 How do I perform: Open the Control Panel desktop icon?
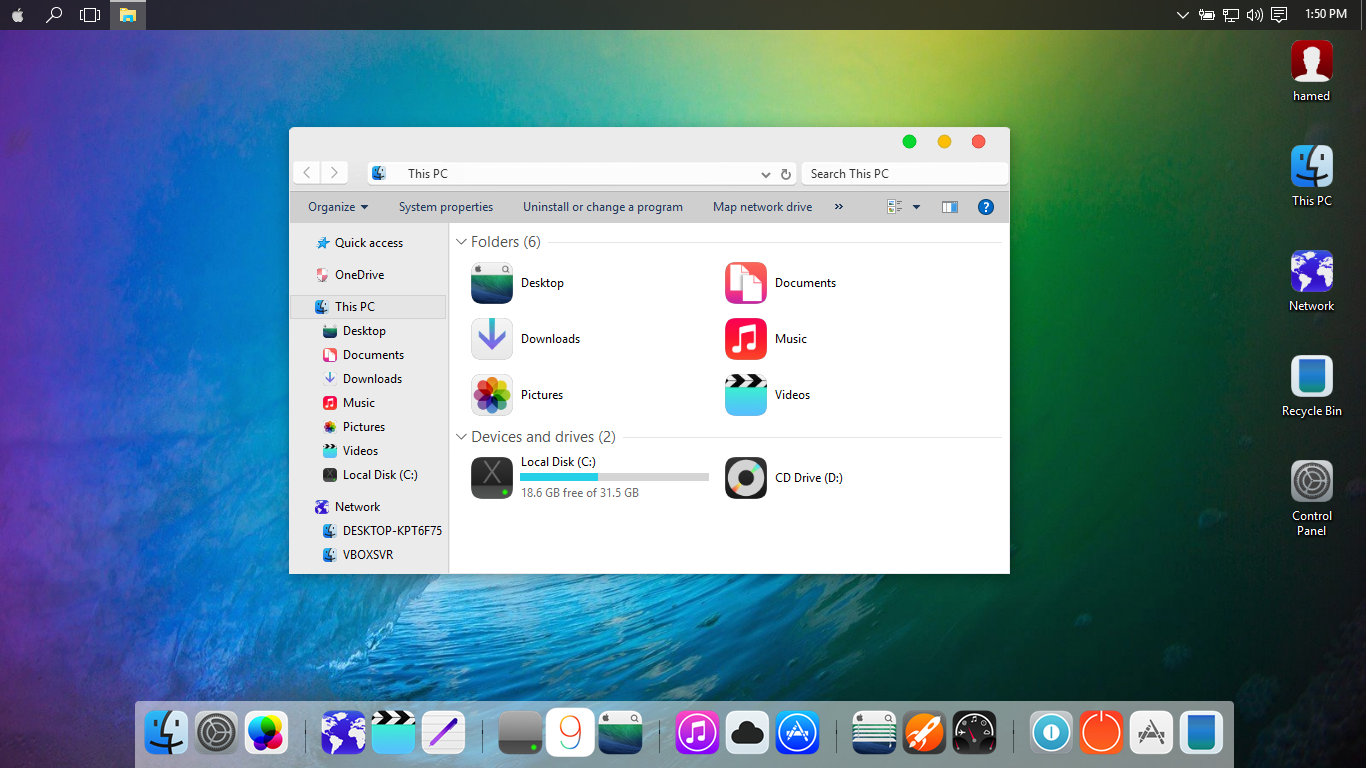(1311, 499)
